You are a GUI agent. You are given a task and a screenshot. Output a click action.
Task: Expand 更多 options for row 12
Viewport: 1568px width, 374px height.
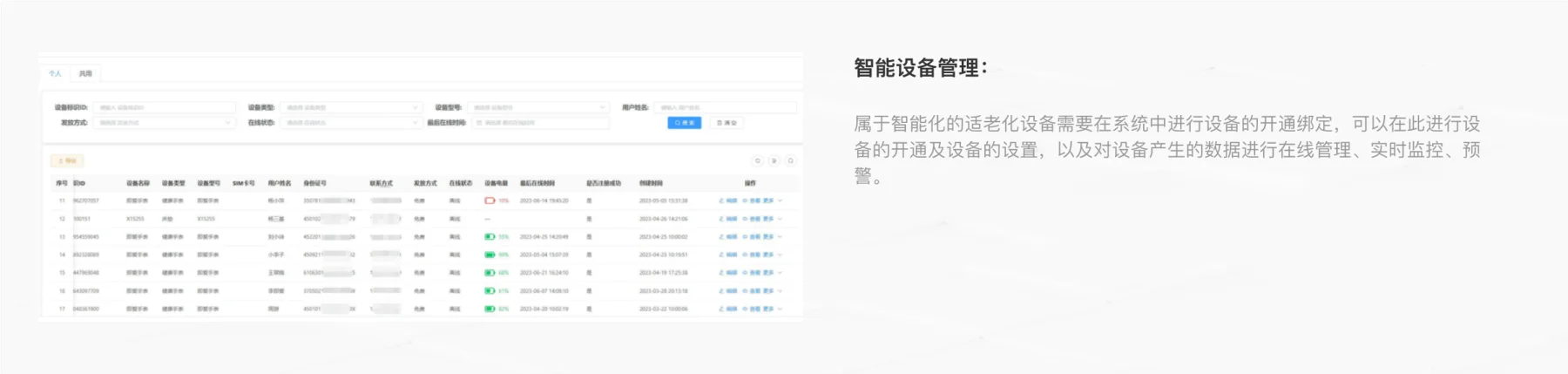pos(774,219)
